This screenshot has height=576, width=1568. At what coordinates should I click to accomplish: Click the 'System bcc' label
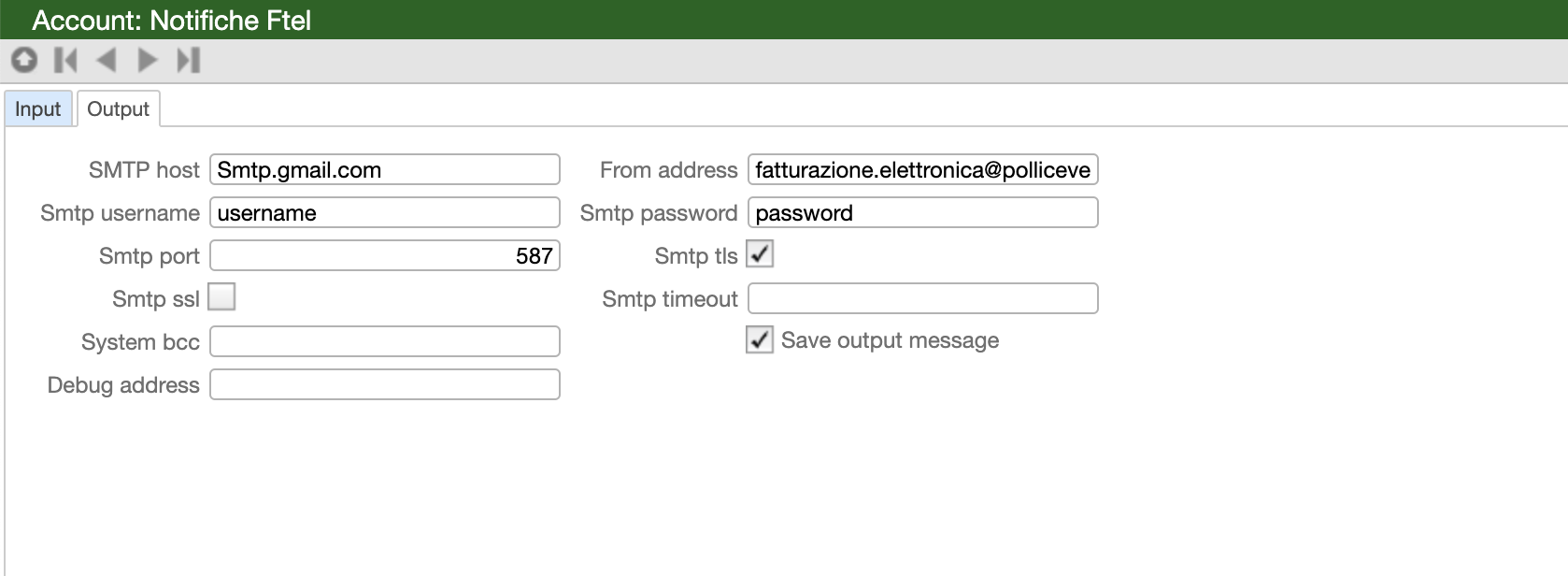[140, 342]
